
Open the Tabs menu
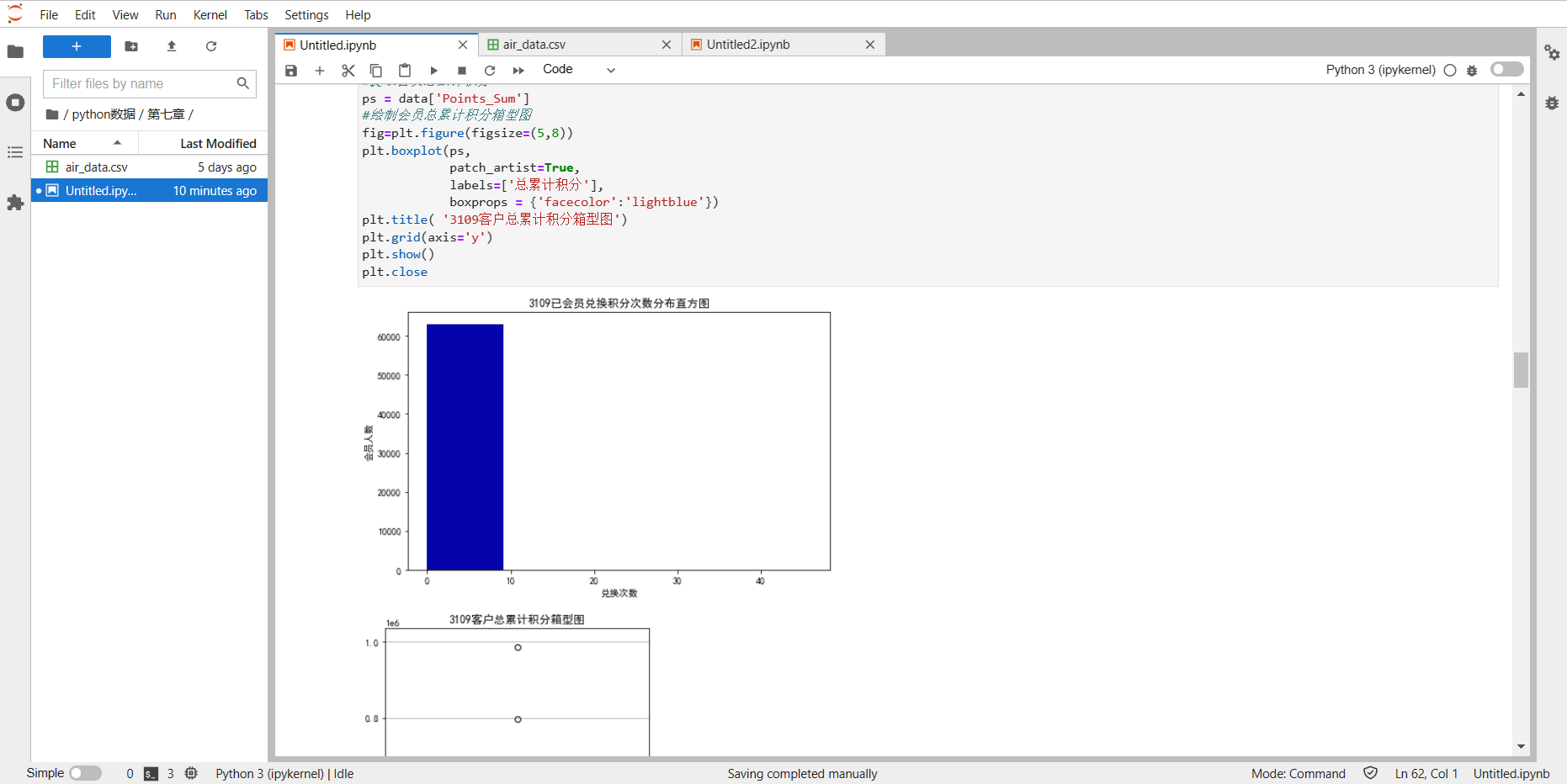[256, 14]
